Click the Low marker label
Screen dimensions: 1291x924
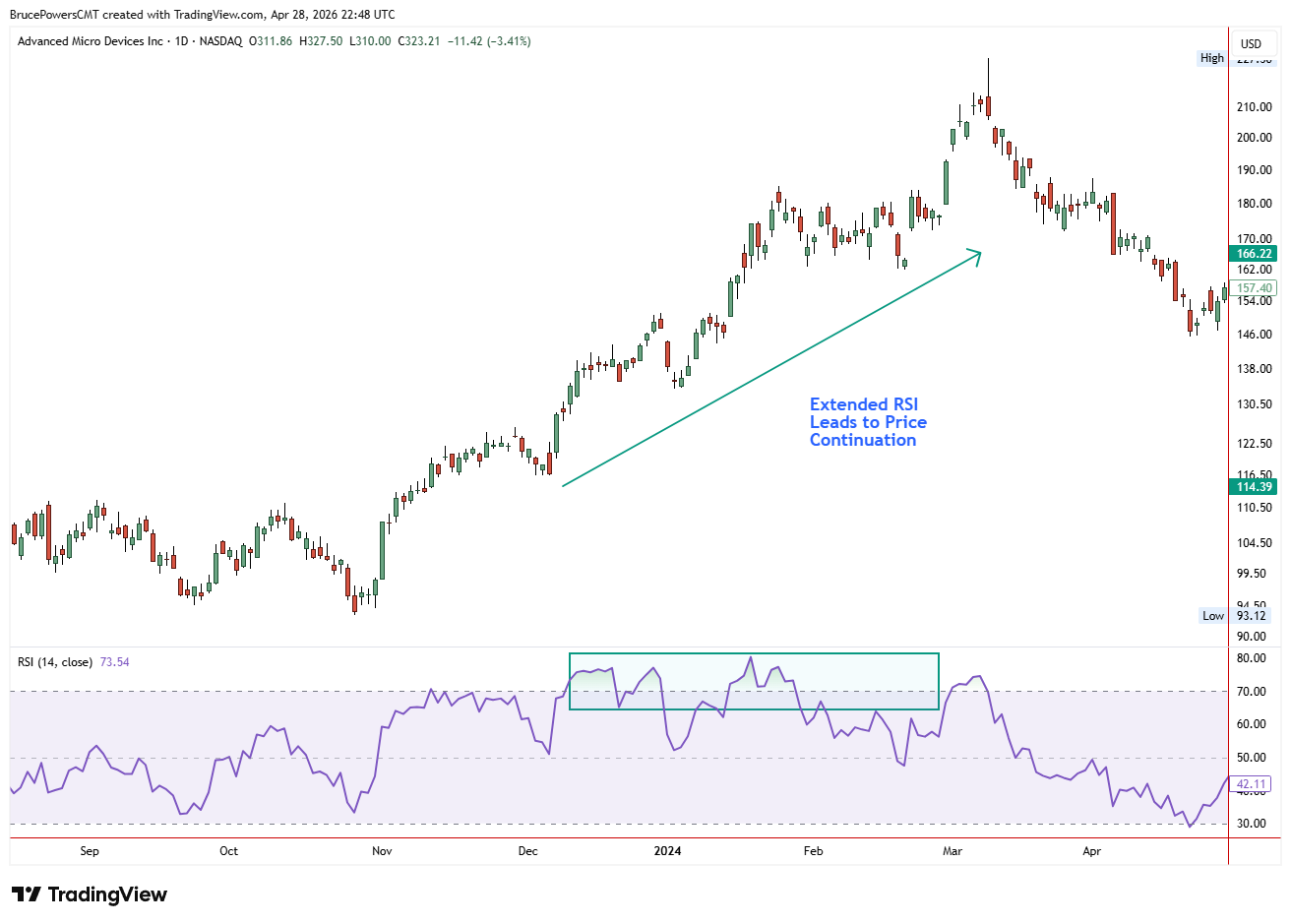[x=1213, y=616]
